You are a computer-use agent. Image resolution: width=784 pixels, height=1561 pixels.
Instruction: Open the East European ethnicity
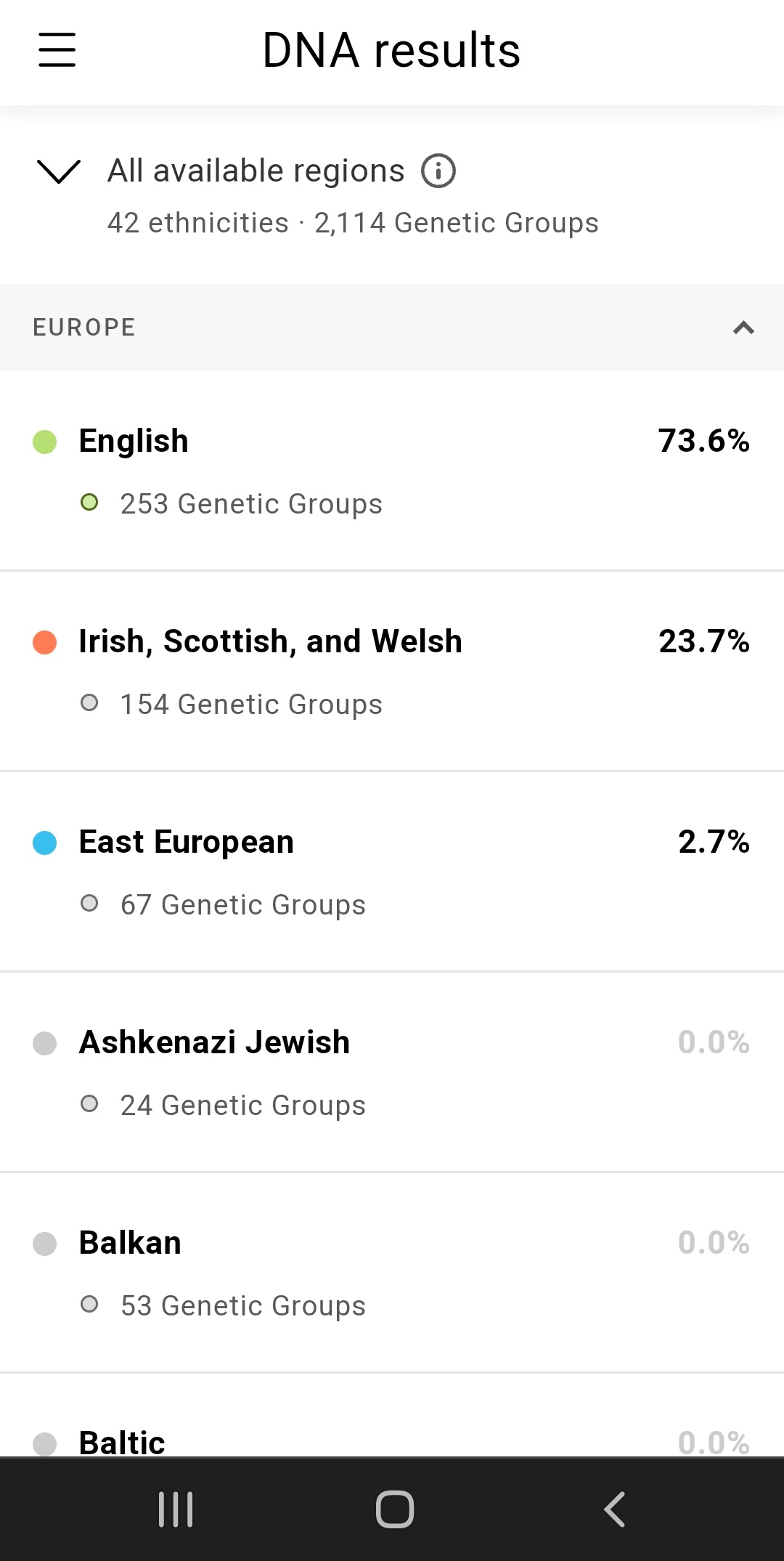[x=187, y=842]
